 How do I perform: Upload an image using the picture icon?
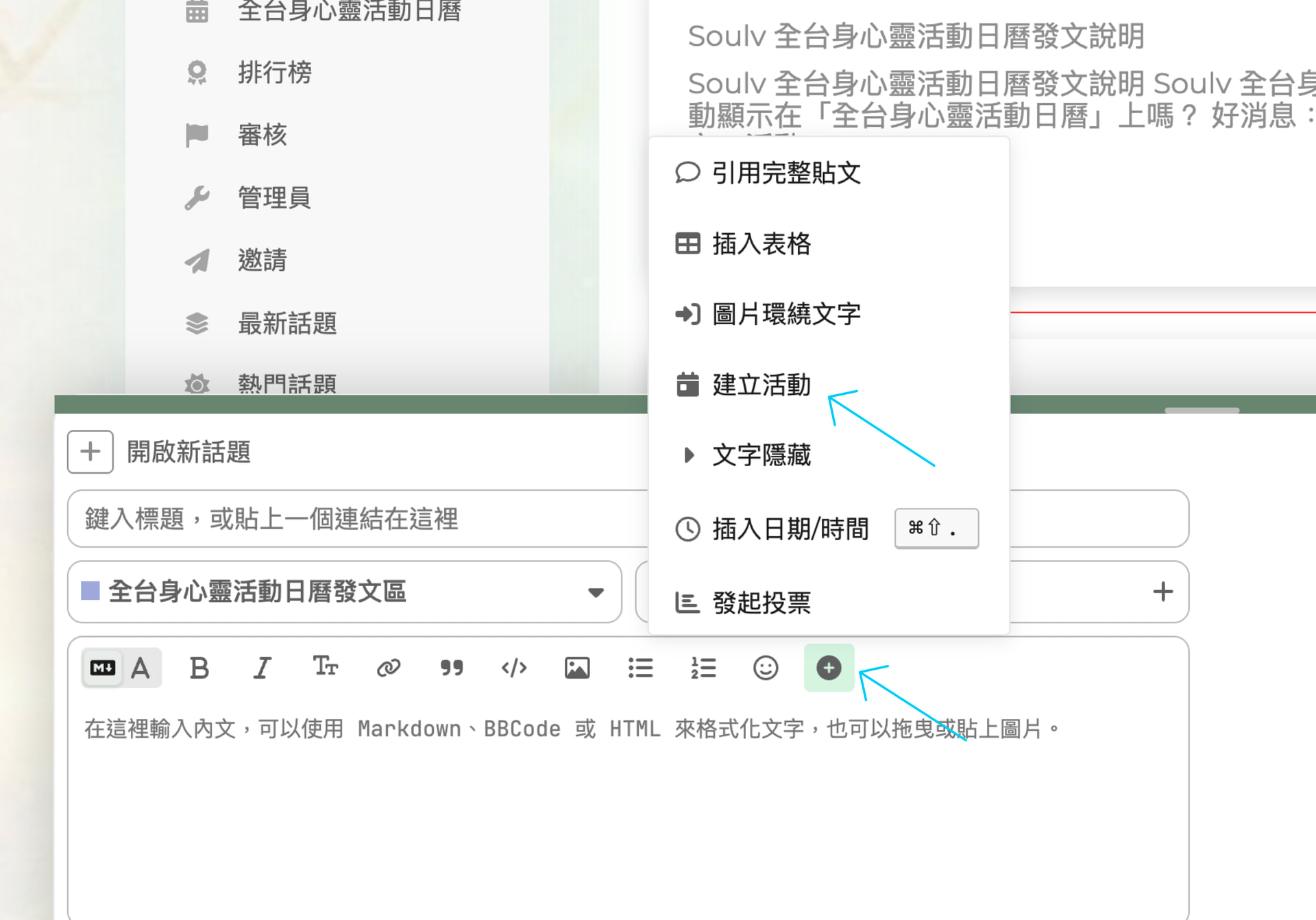(577, 668)
